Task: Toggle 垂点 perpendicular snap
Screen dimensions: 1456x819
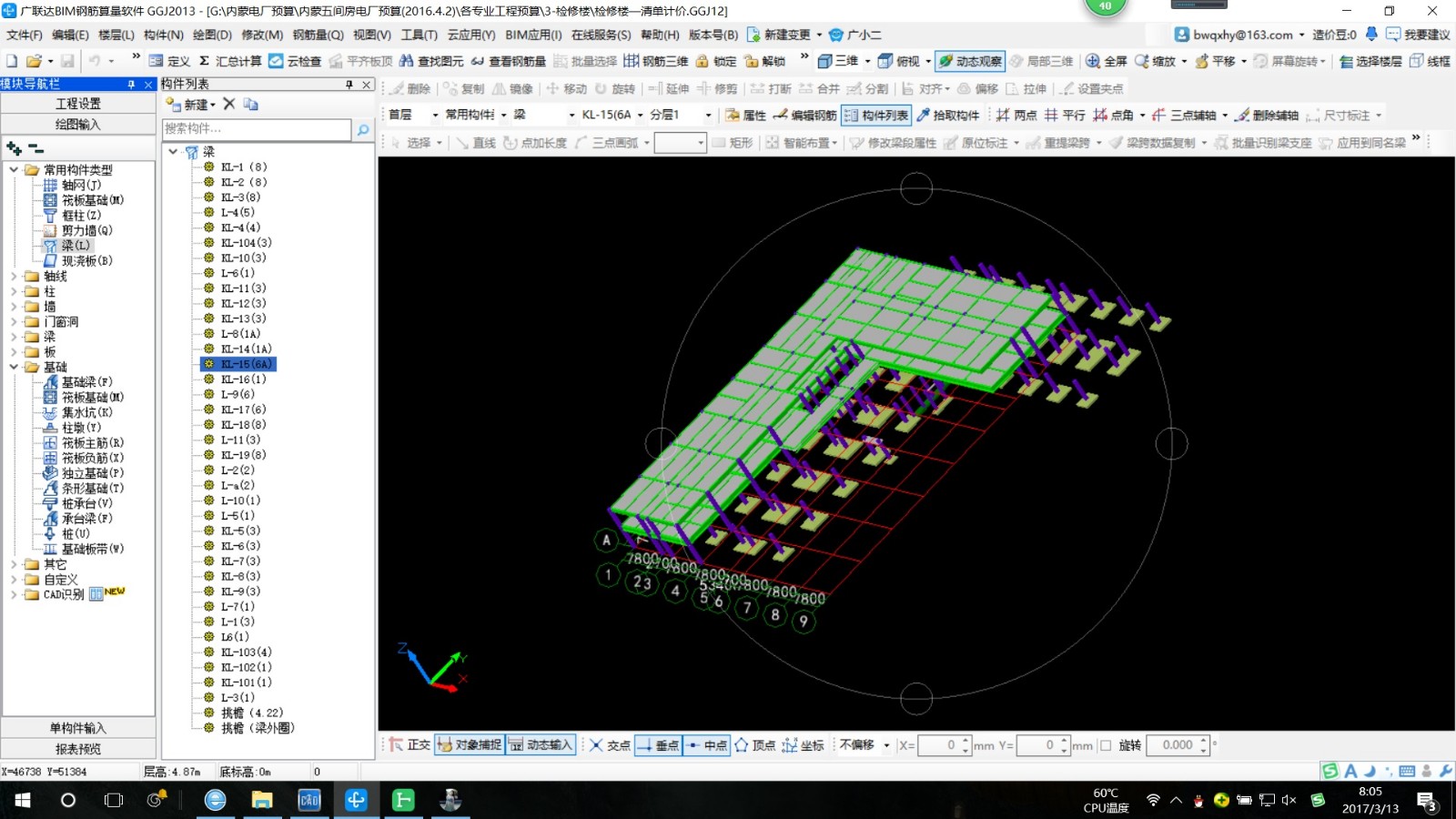Action: (657, 744)
